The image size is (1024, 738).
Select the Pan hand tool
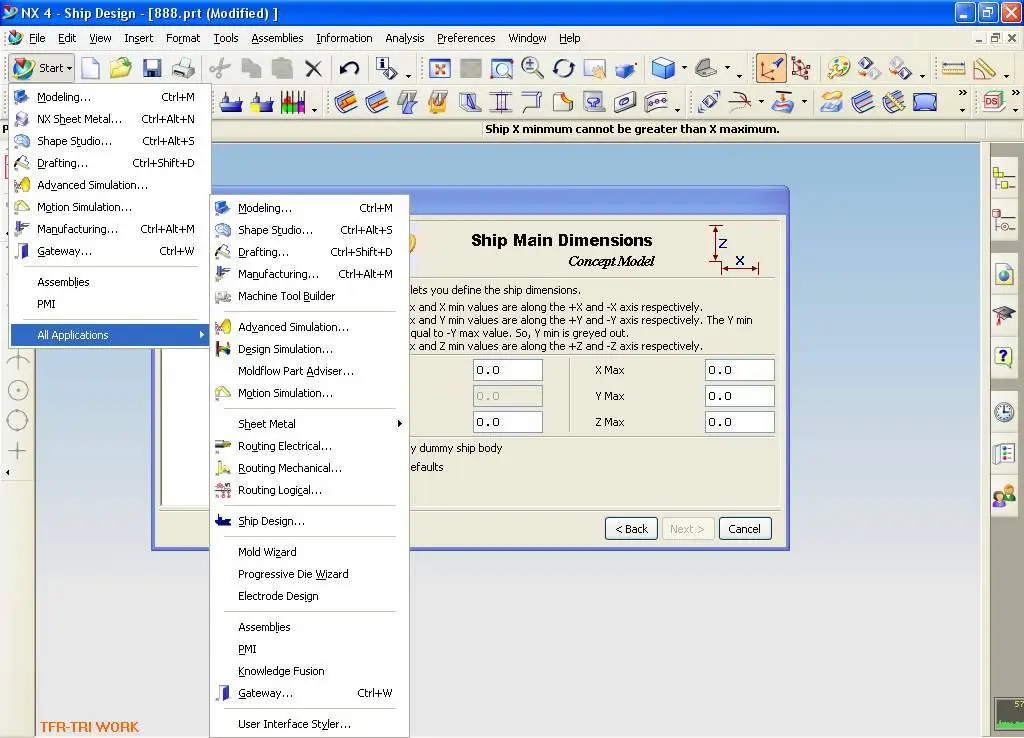coord(594,68)
